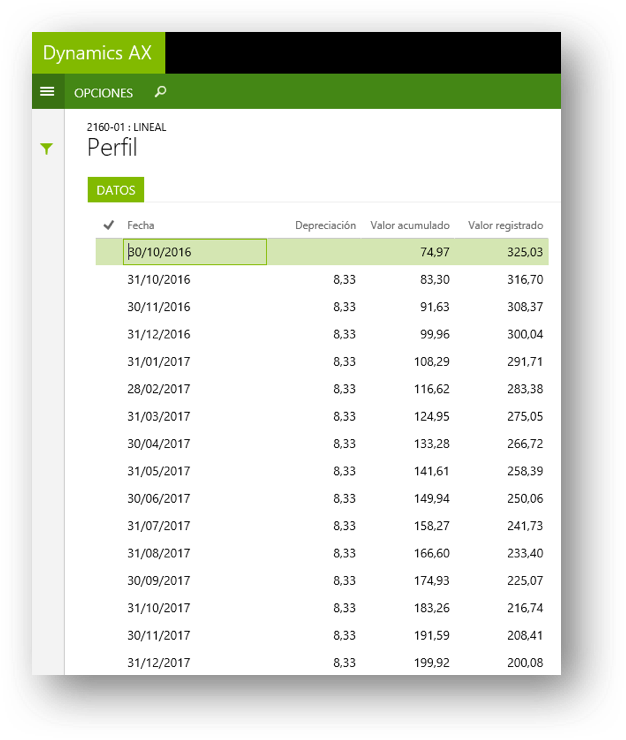Click the 30/10/2016 date input field
Image resolution: width=626 pixels, height=740 pixels.
[x=195, y=252]
